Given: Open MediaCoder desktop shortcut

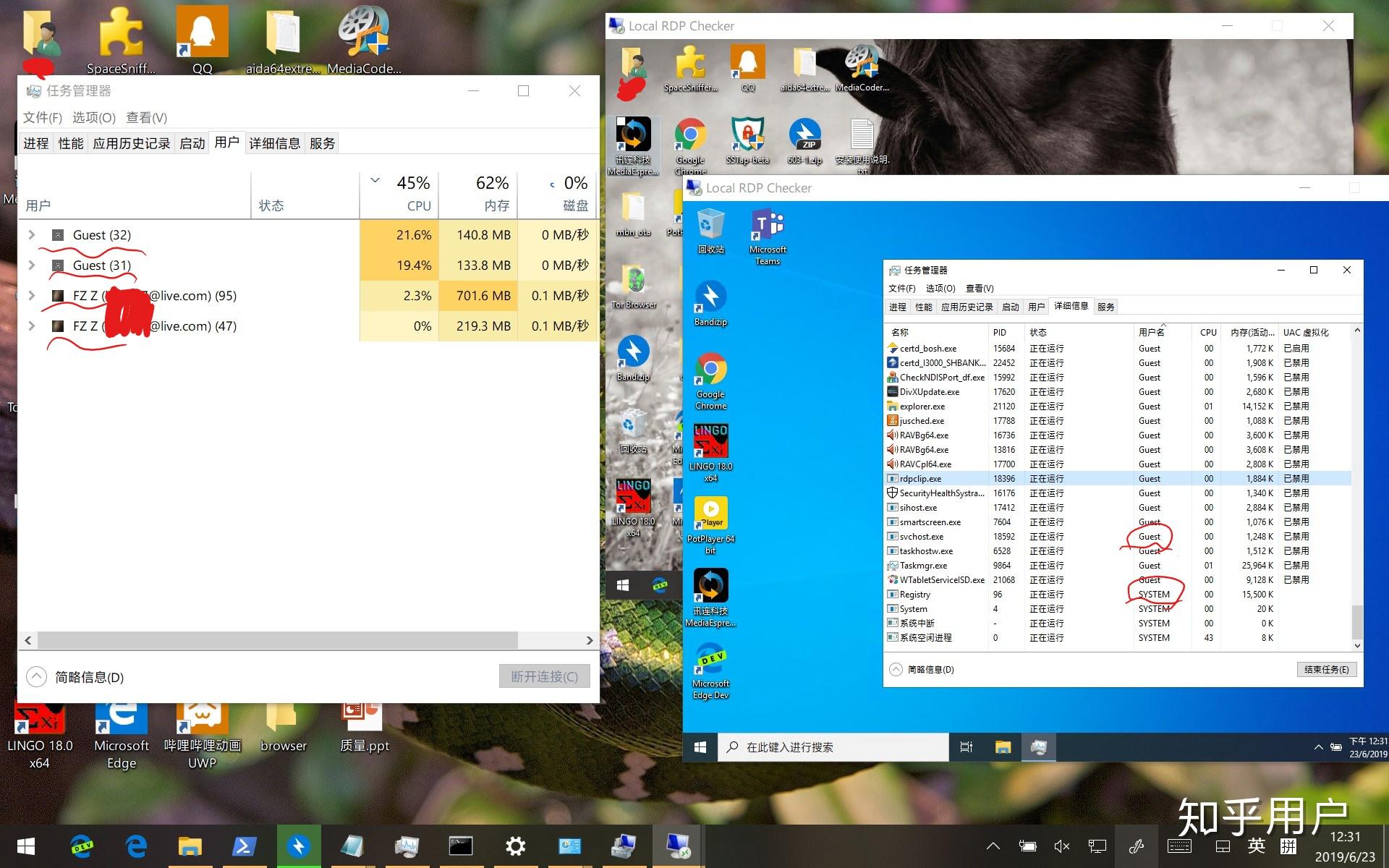Looking at the screenshot, I should tap(364, 40).
